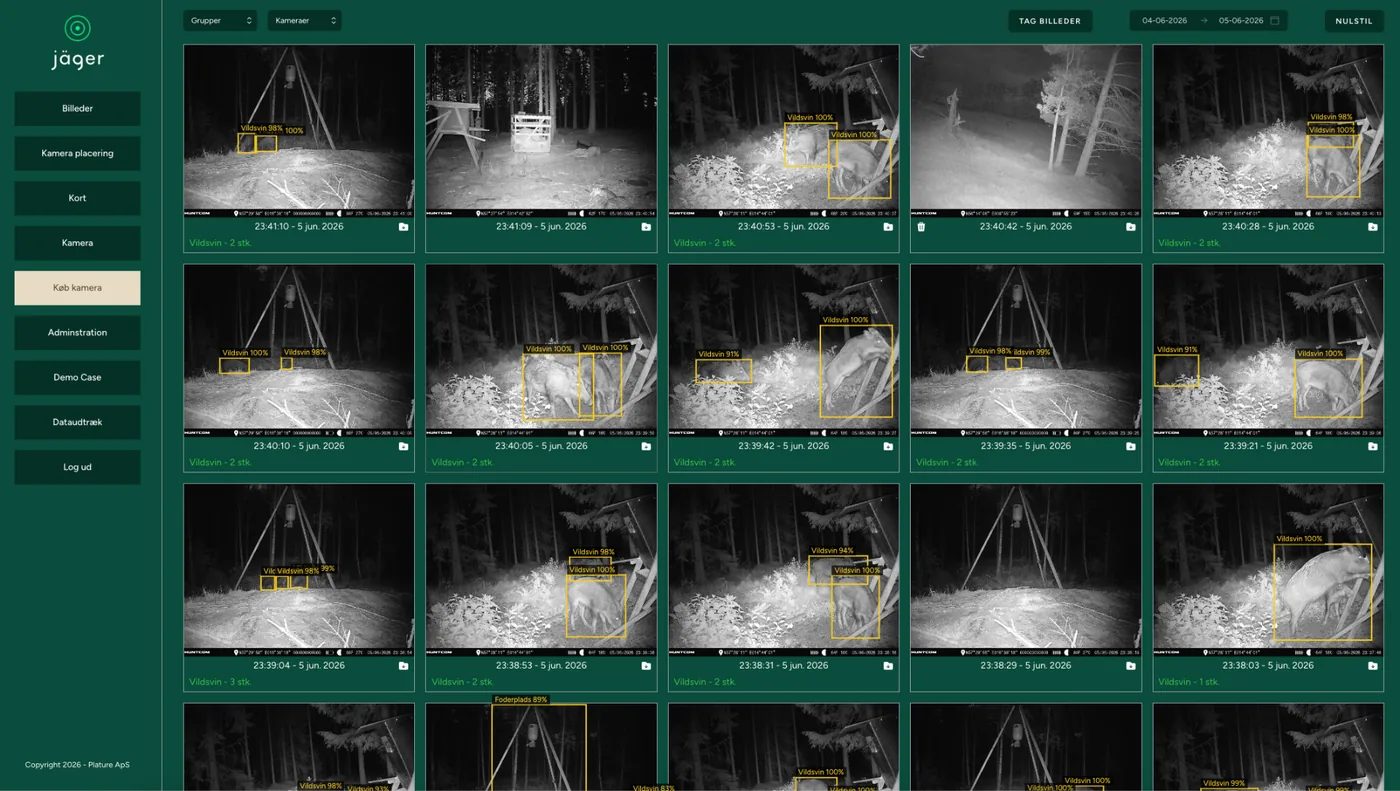Open the photo captured at 23:39:42
This screenshot has height=791, width=1400.
click(x=783, y=351)
